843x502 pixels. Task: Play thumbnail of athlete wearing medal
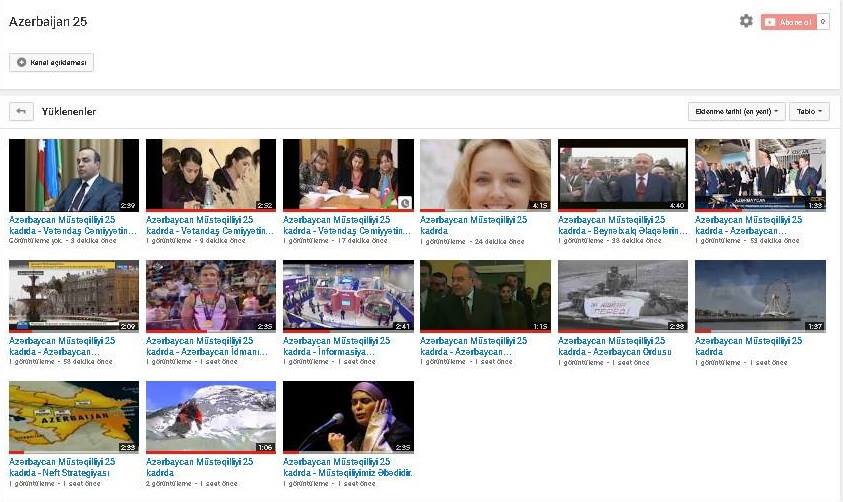click(211, 296)
